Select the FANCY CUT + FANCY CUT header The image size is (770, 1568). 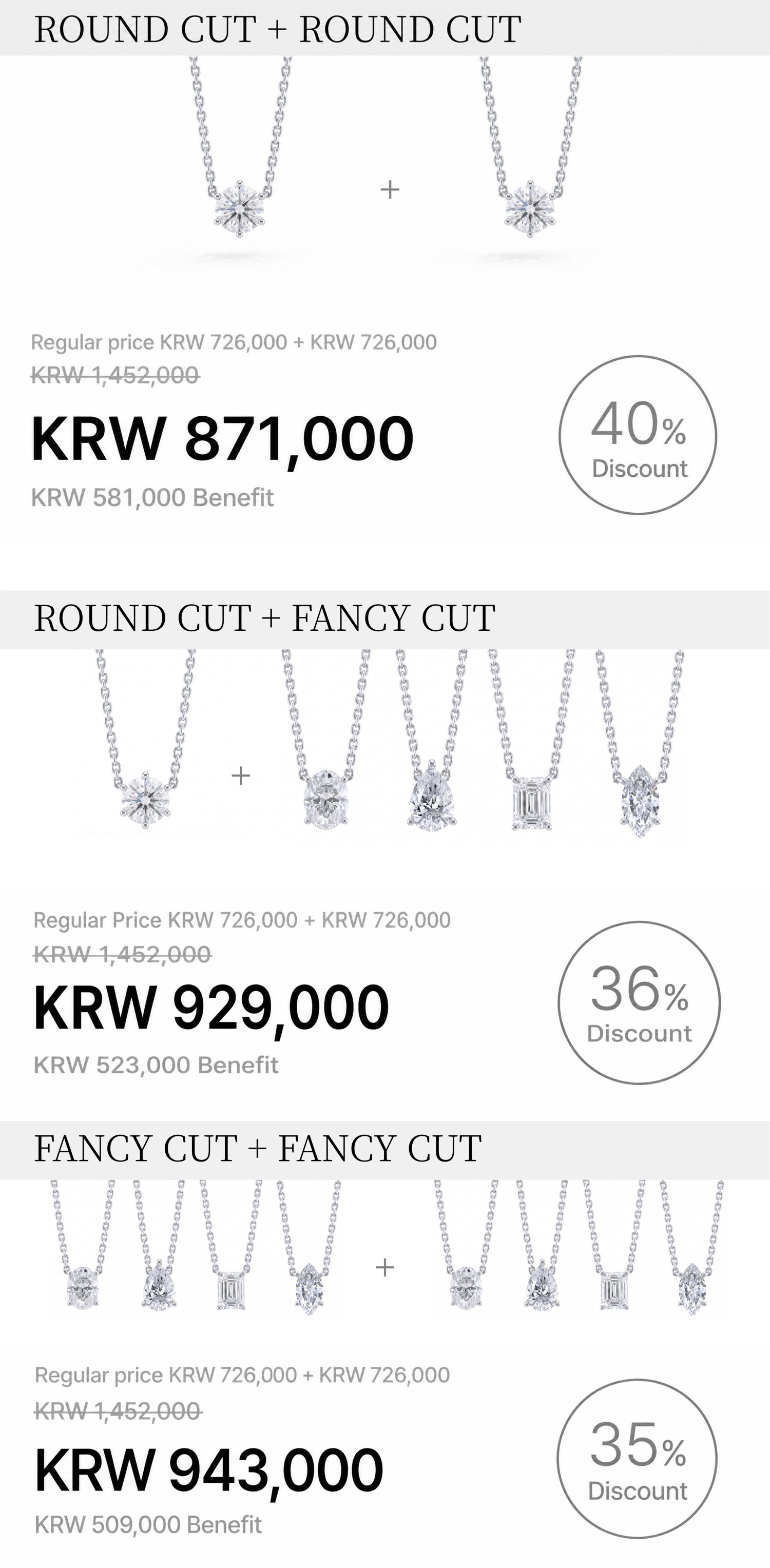[258, 1149]
